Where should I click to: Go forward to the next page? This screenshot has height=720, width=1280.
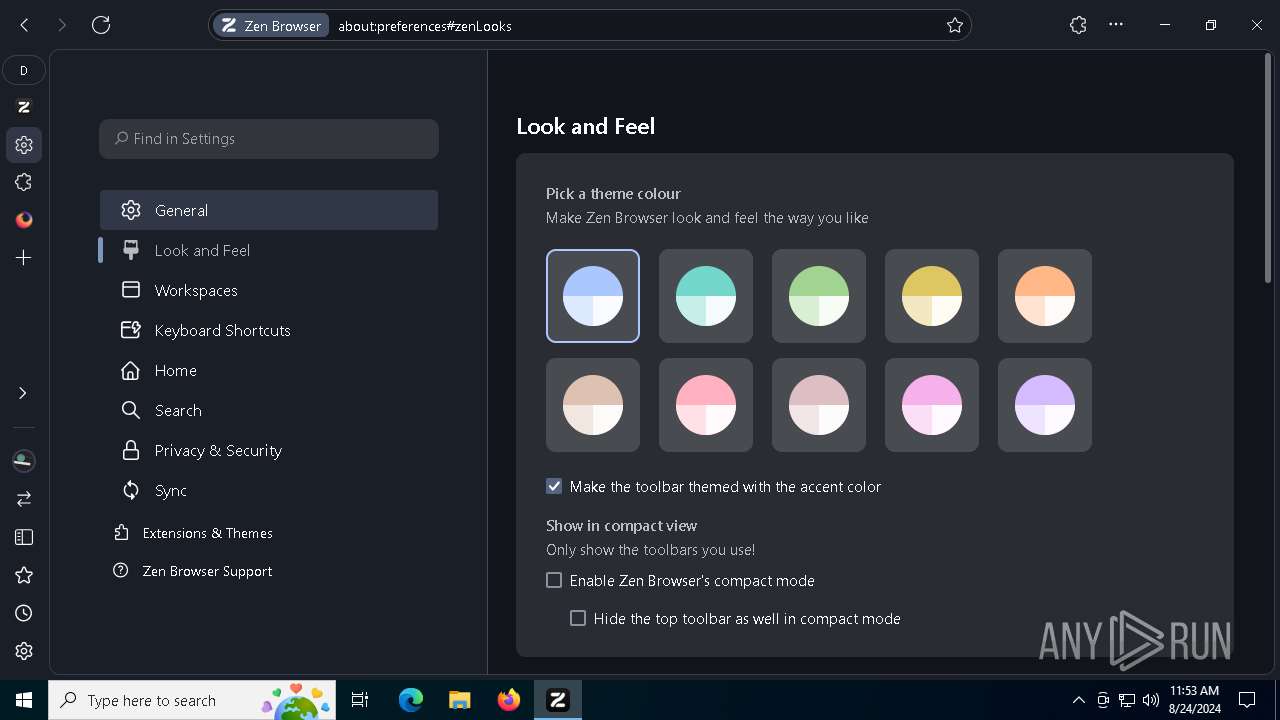(x=62, y=25)
